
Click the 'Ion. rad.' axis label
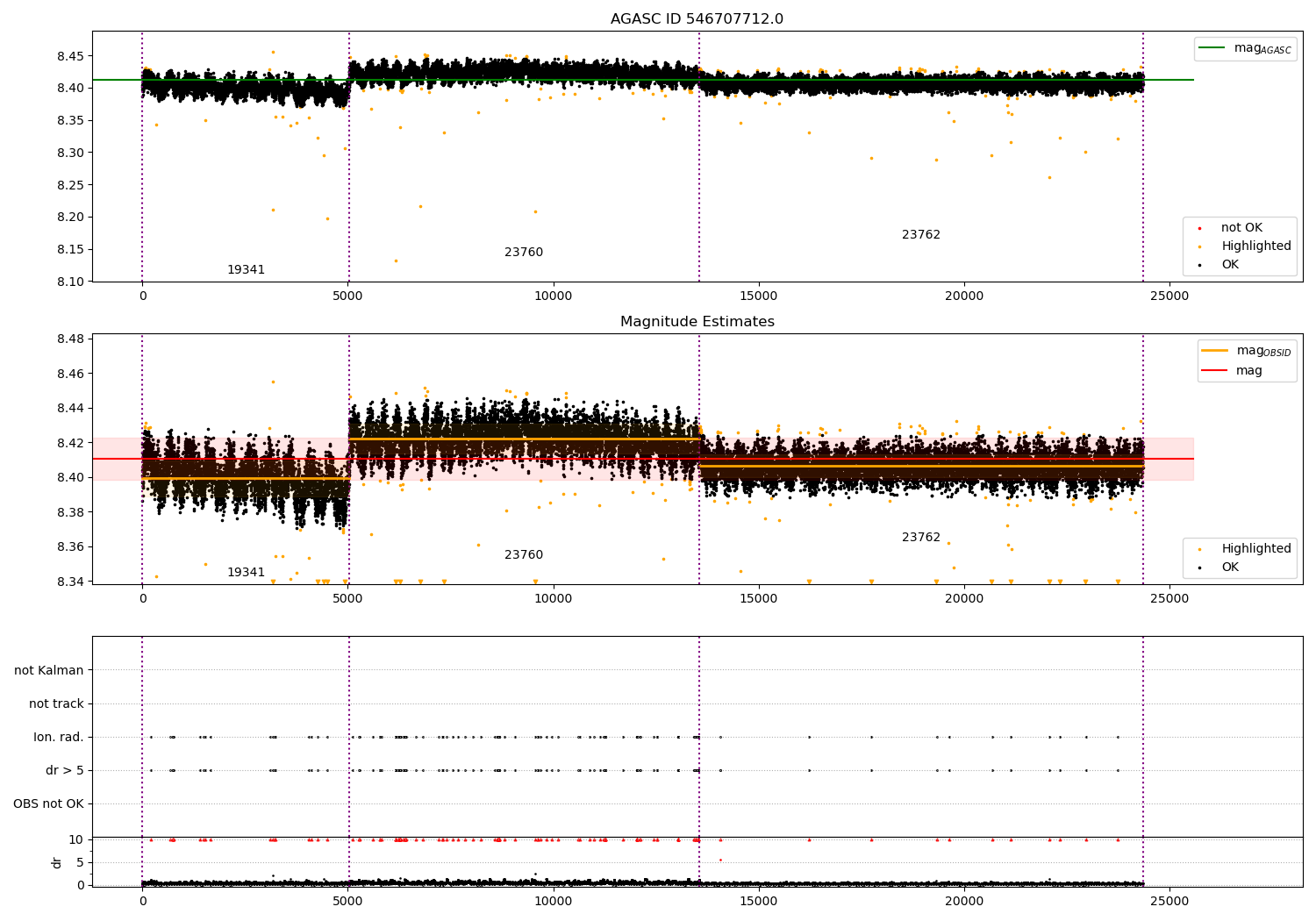point(59,738)
